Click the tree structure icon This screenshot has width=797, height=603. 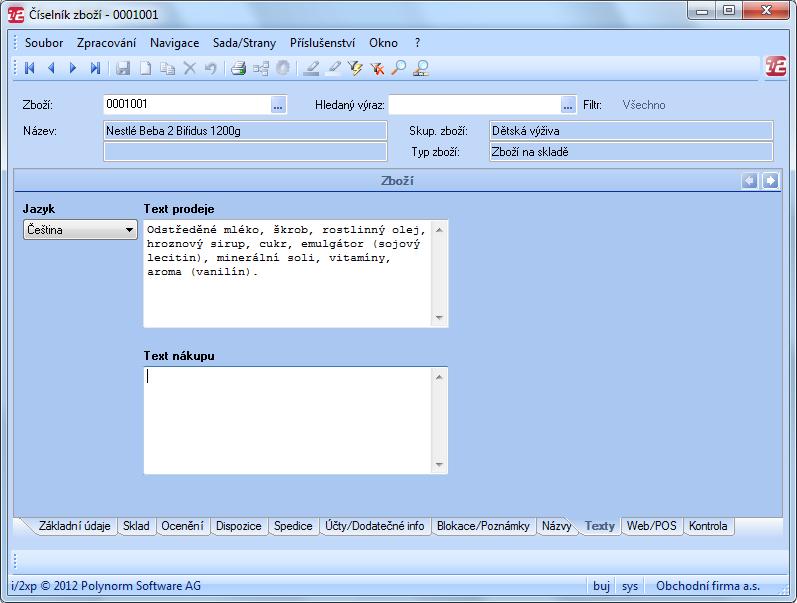[261, 68]
